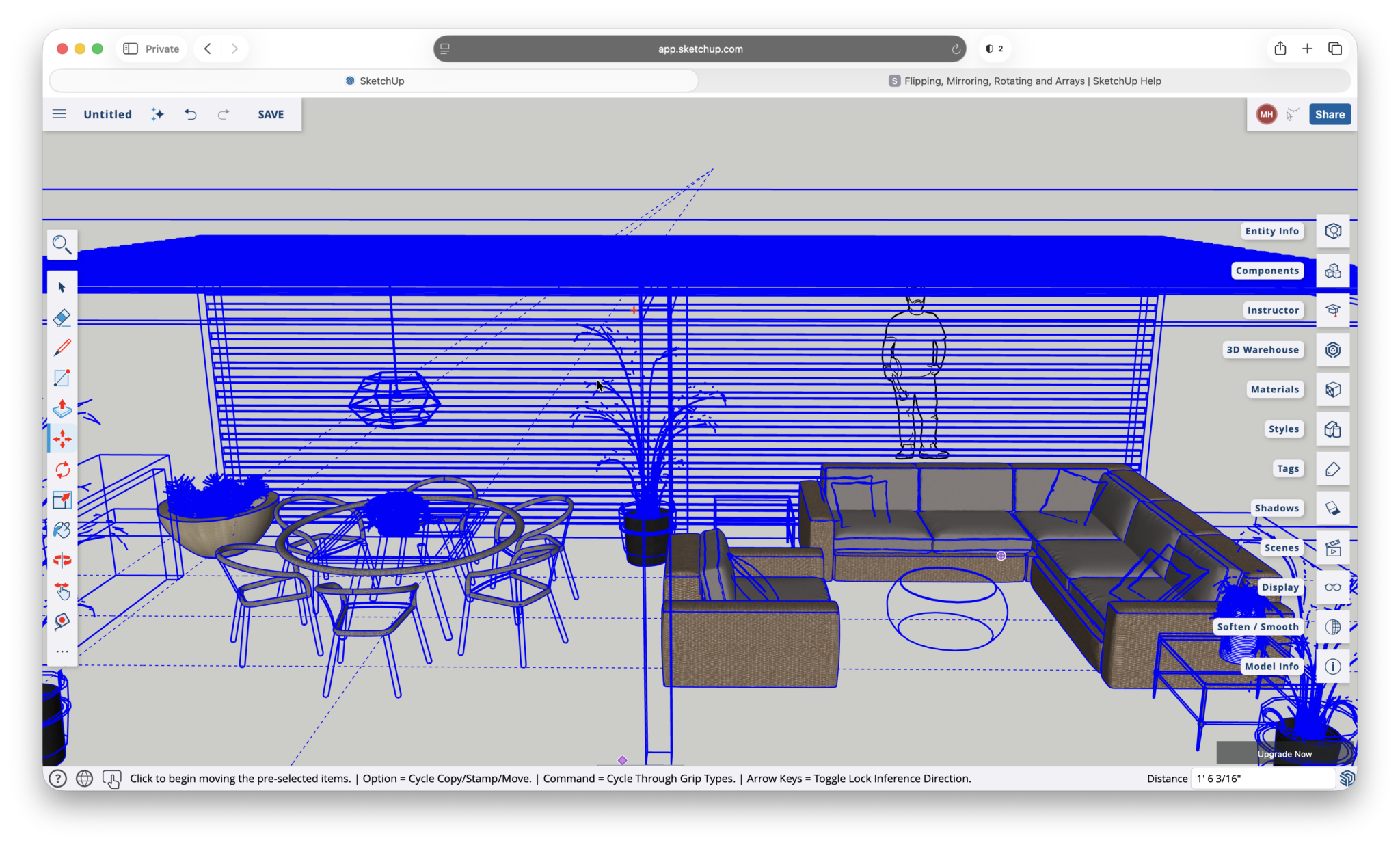1400x847 pixels.
Task: Focus the Distance measurement field
Action: pos(1262,779)
